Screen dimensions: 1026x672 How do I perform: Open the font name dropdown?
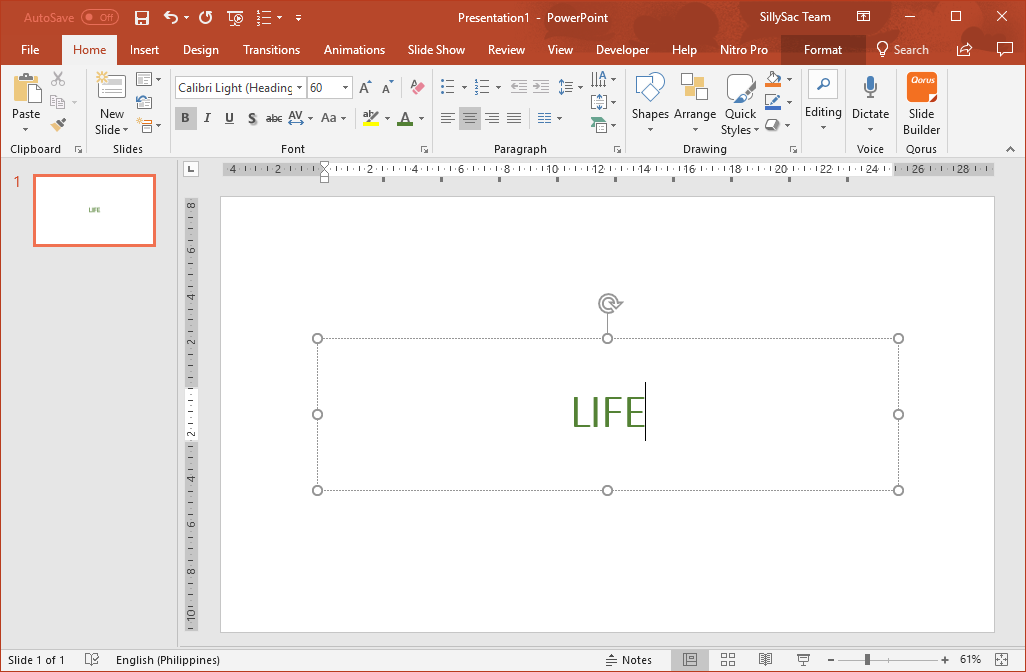299,88
